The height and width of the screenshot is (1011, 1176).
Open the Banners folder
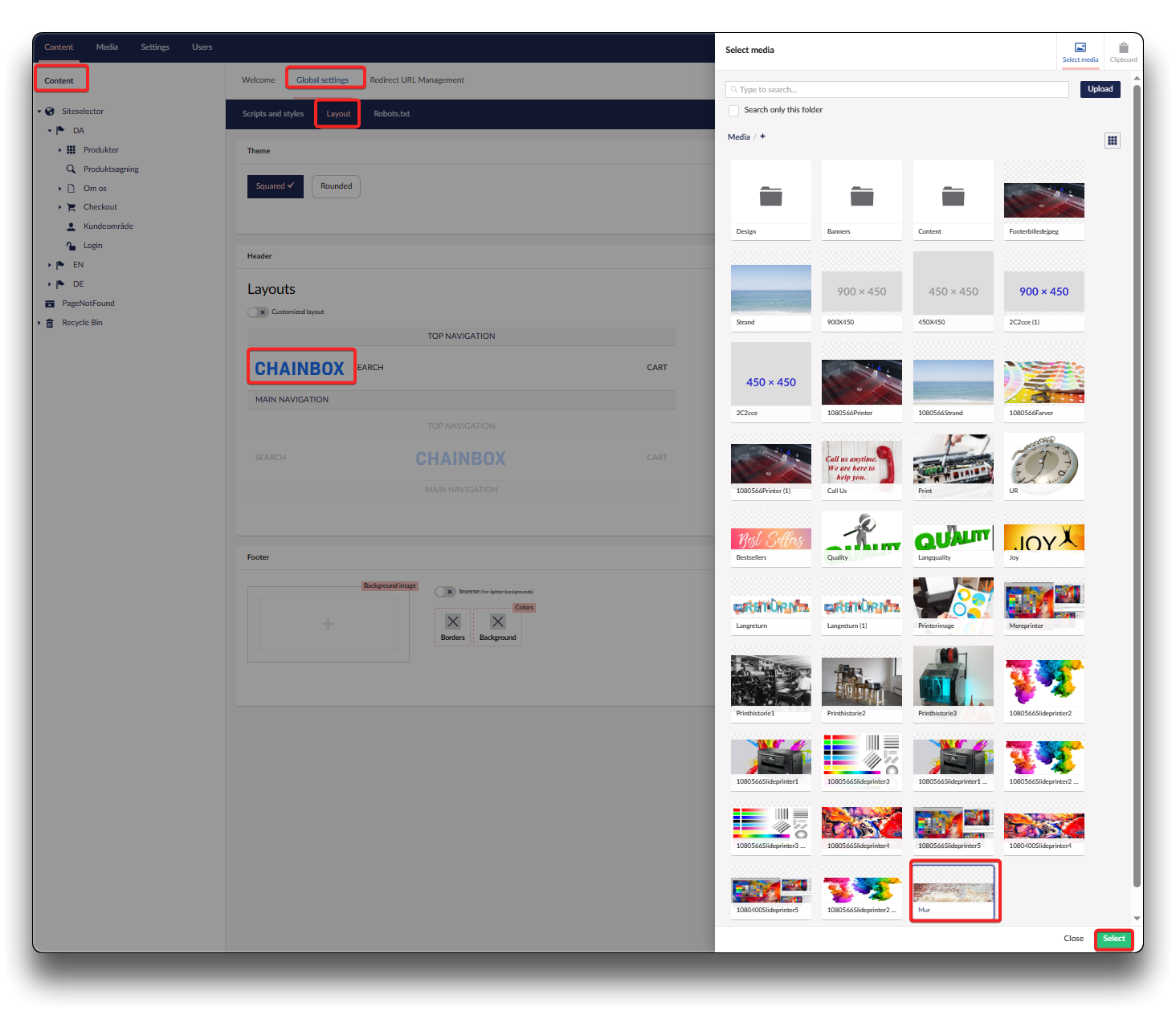pyautogui.click(x=861, y=196)
